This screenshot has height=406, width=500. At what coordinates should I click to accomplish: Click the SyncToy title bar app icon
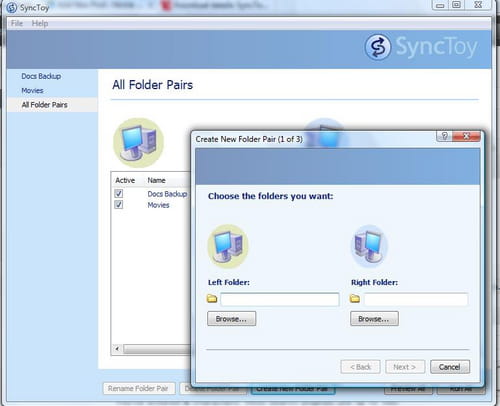(x=11, y=7)
